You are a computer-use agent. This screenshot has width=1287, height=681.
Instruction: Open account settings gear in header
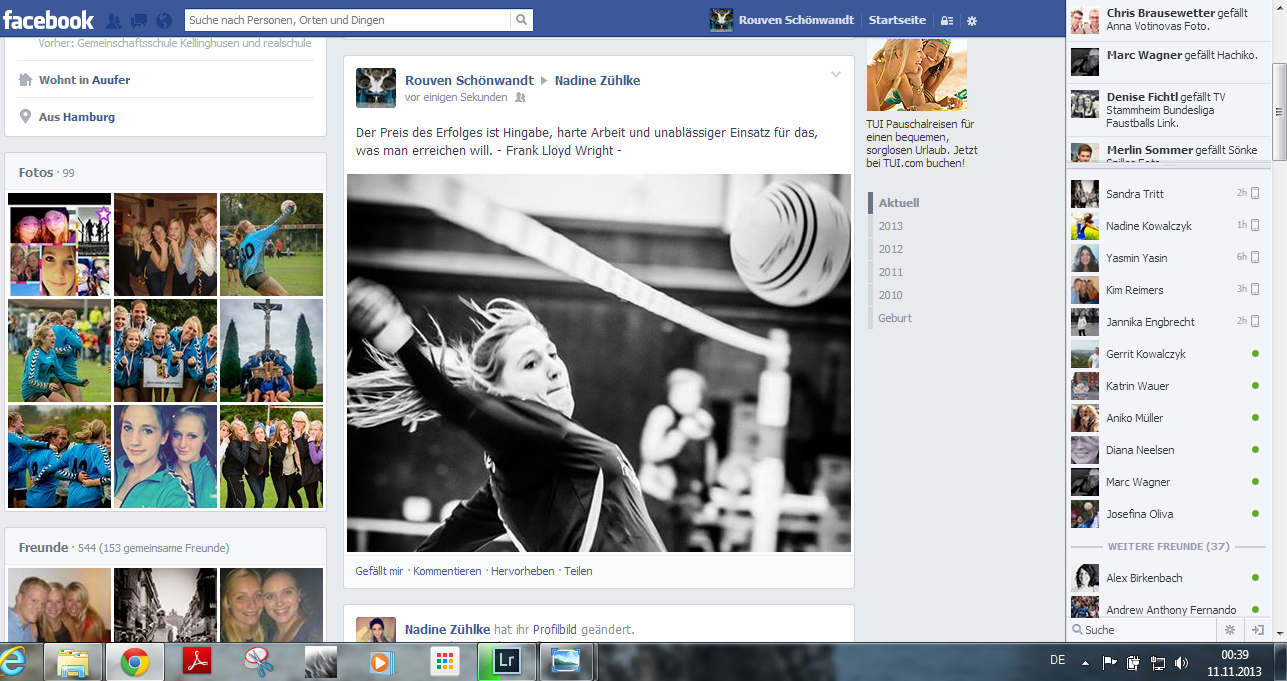pyautogui.click(x=972, y=21)
